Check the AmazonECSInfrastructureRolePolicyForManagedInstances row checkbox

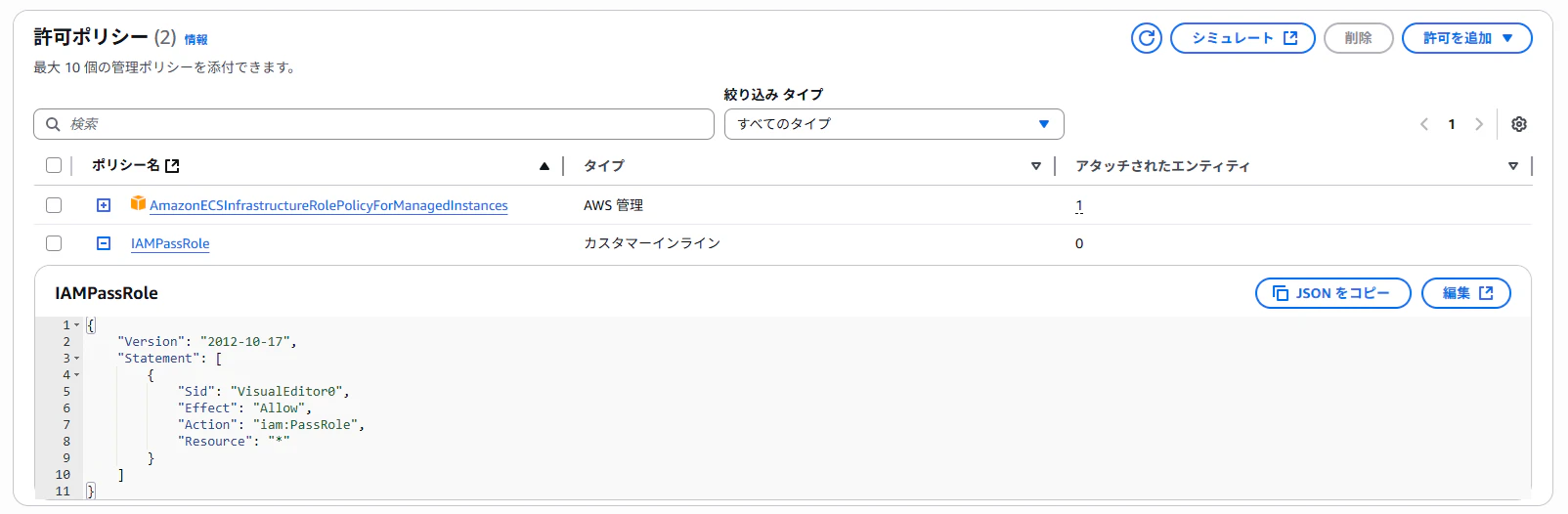point(54,205)
